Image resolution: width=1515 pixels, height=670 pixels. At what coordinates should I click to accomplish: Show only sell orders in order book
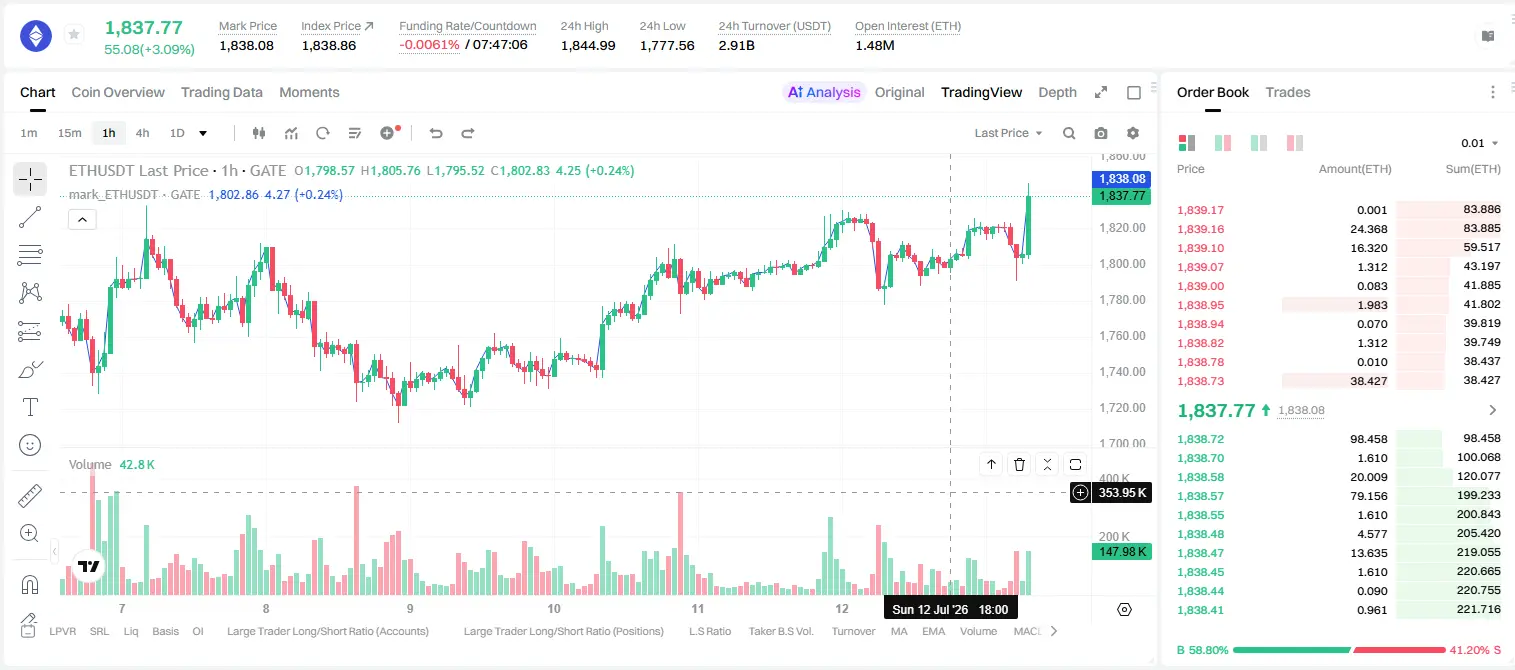point(1295,143)
